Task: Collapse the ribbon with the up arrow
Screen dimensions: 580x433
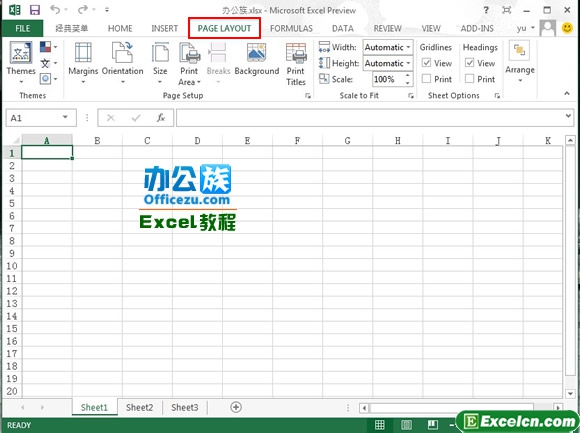Action: pyautogui.click(x=567, y=94)
